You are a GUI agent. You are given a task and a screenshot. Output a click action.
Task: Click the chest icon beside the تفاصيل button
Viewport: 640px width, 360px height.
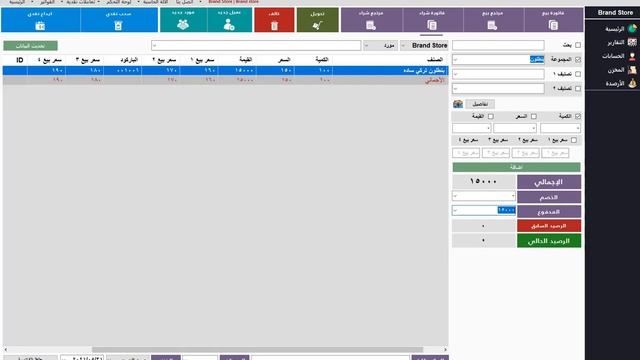458,104
